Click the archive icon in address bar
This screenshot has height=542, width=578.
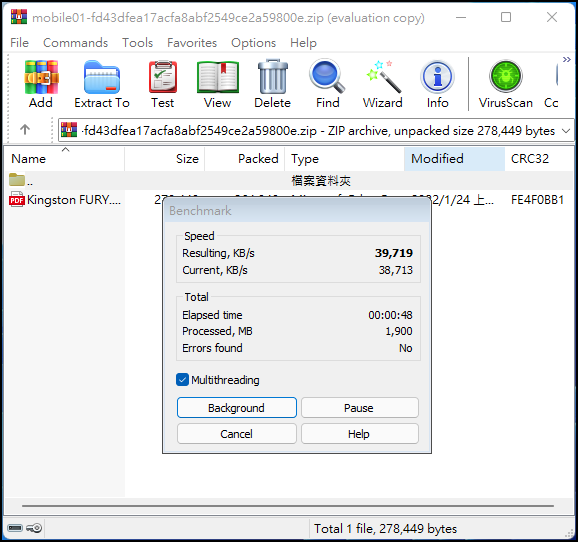[69, 130]
